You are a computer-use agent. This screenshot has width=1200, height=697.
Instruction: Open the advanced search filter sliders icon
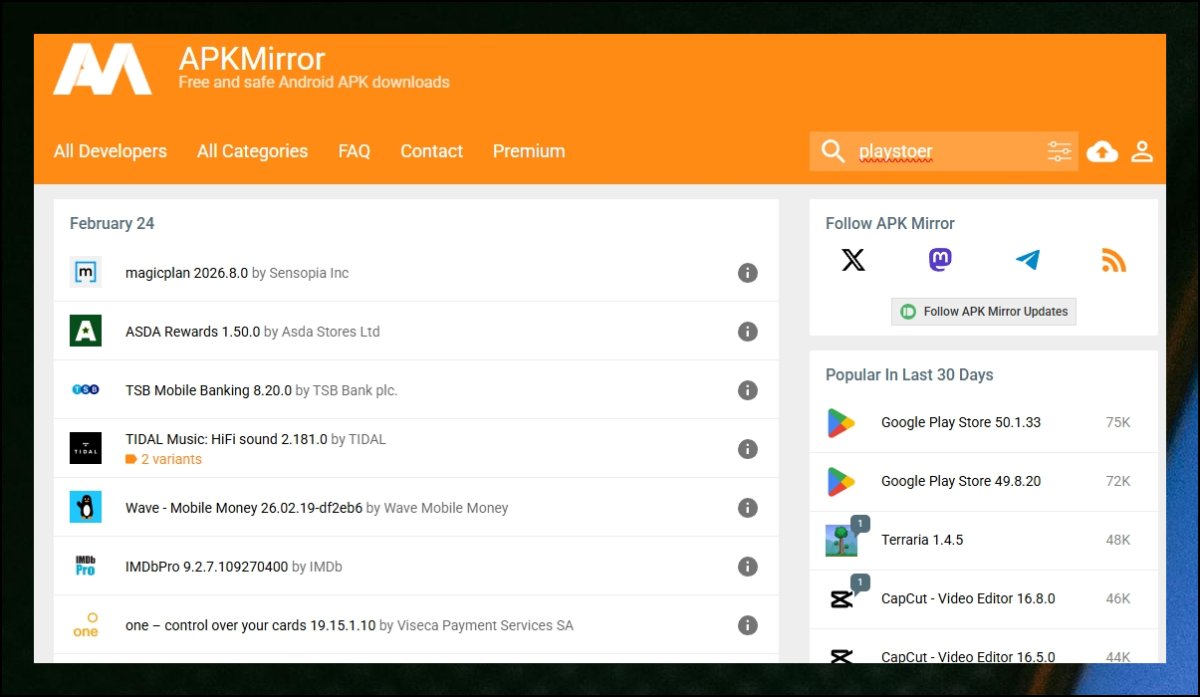point(1059,151)
